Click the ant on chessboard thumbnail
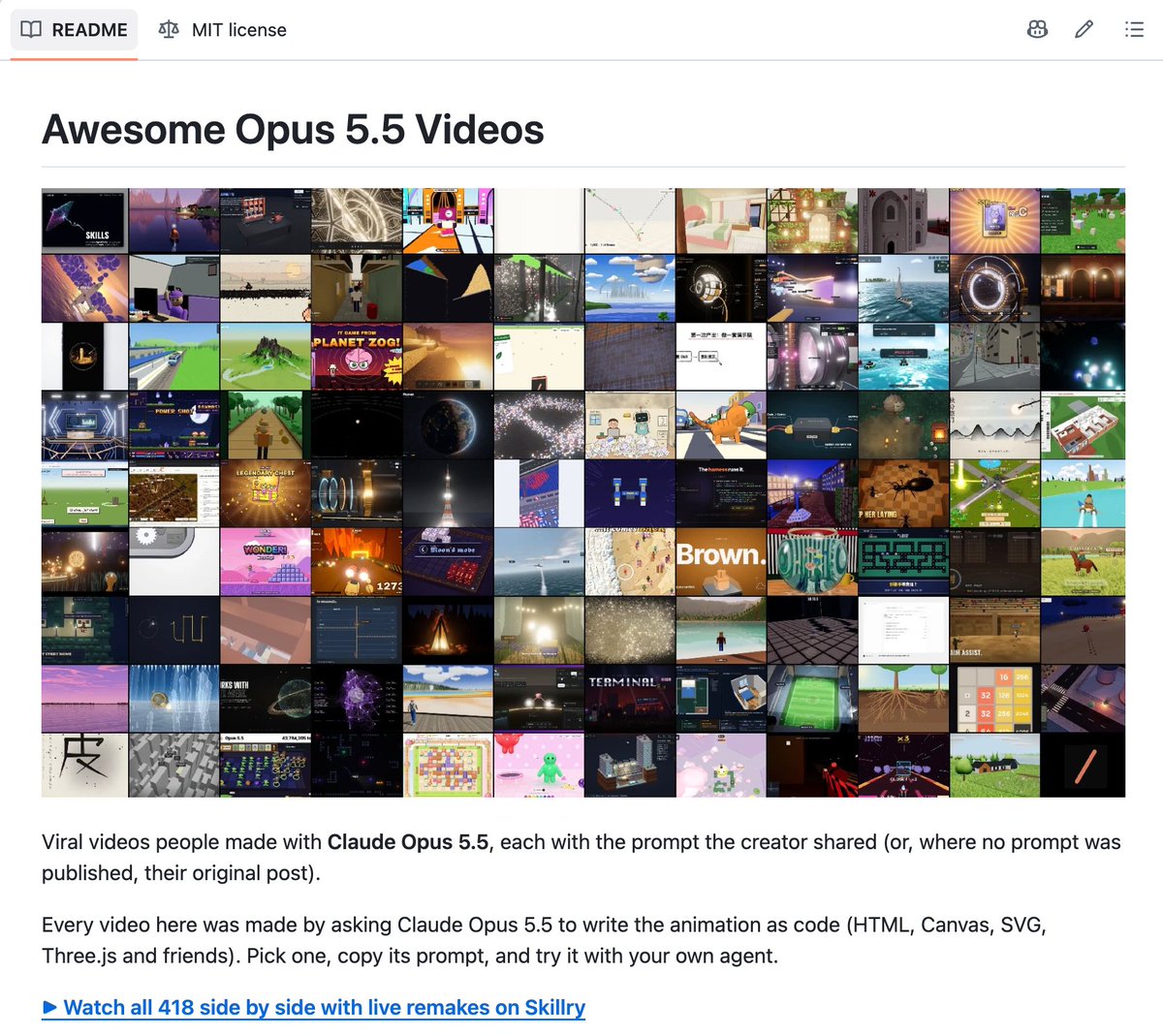 [x=903, y=493]
